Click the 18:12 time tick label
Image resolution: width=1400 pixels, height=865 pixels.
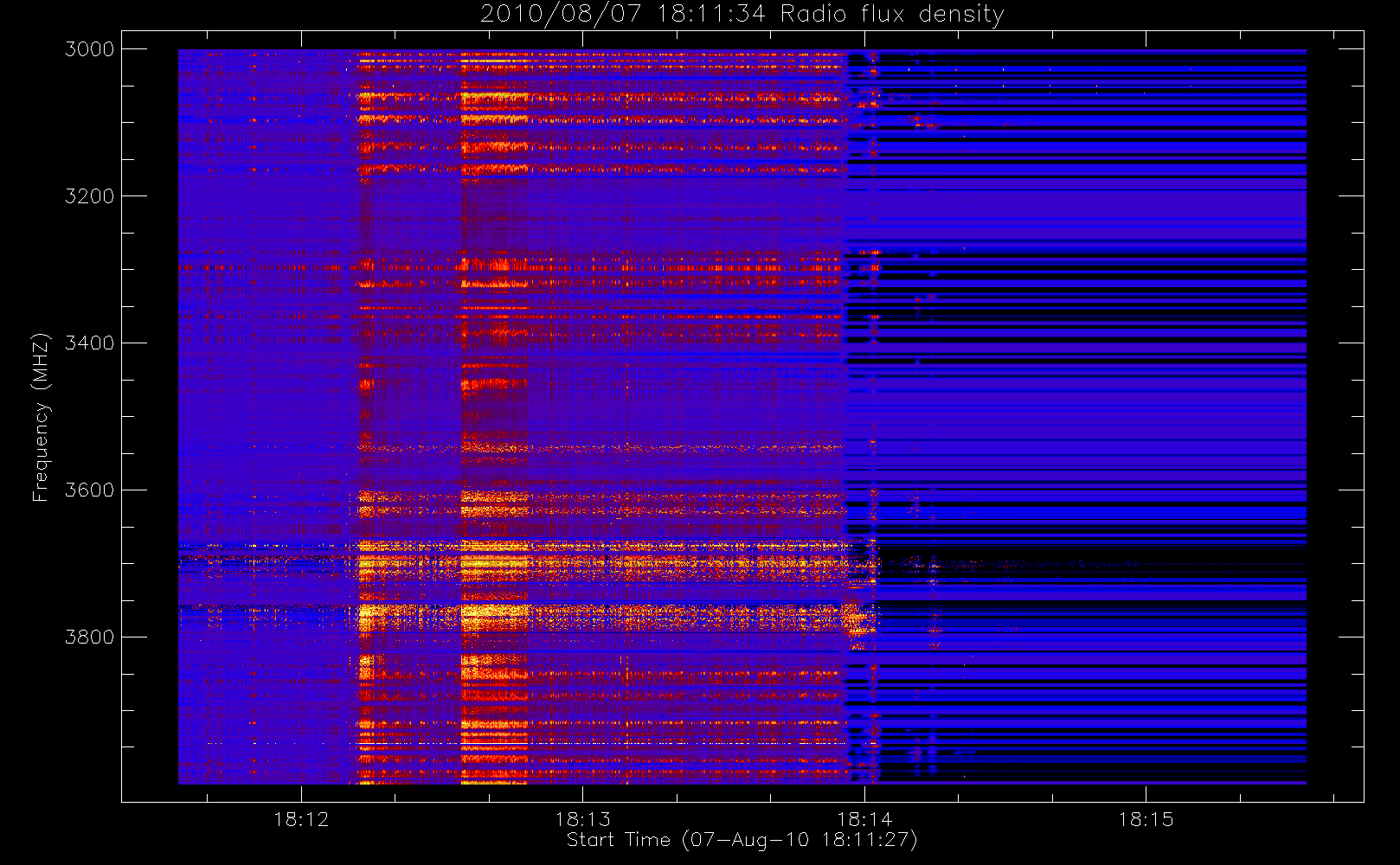coord(301,819)
